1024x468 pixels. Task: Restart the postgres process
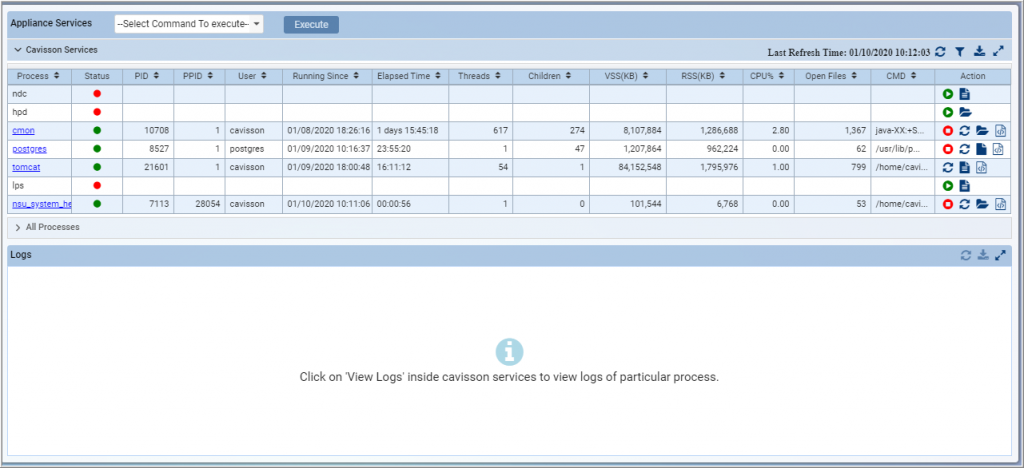[965, 149]
